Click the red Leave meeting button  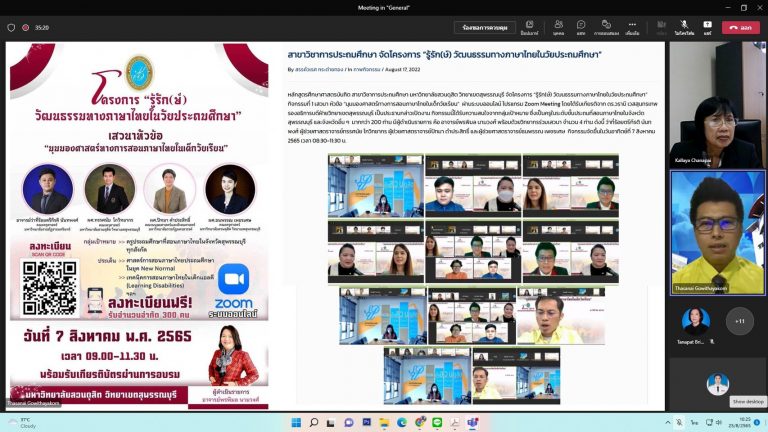coord(741,27)
